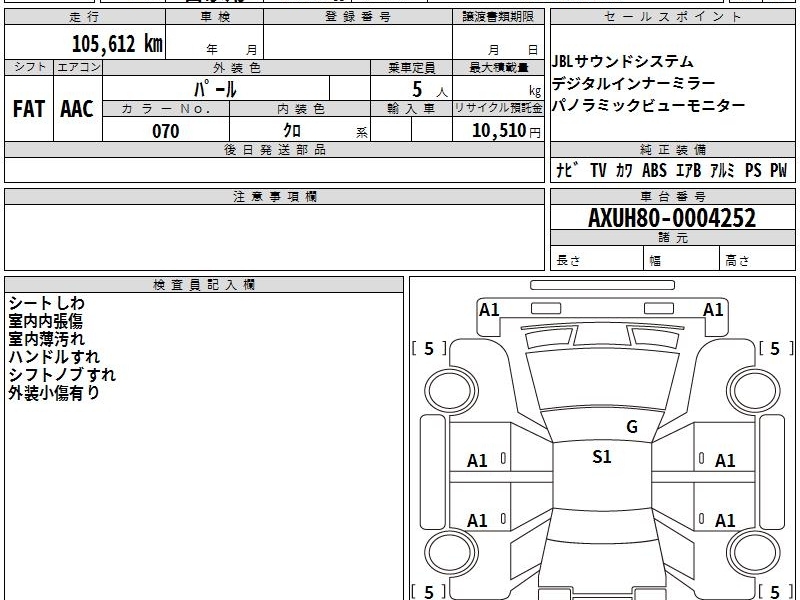The image size is (800, 600).
Task: Click the 長さ length label
Action: pos(568,261)
